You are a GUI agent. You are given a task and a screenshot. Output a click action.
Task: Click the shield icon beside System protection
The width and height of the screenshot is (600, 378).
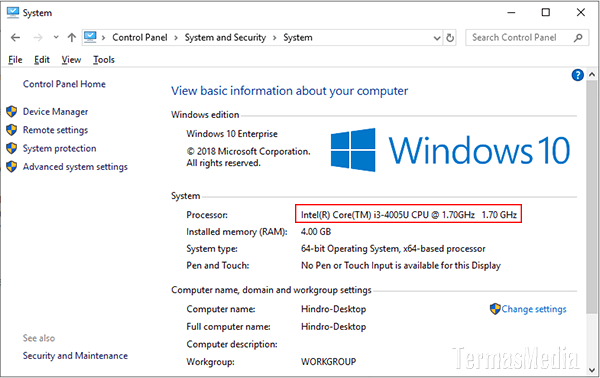tap(12, 148)
